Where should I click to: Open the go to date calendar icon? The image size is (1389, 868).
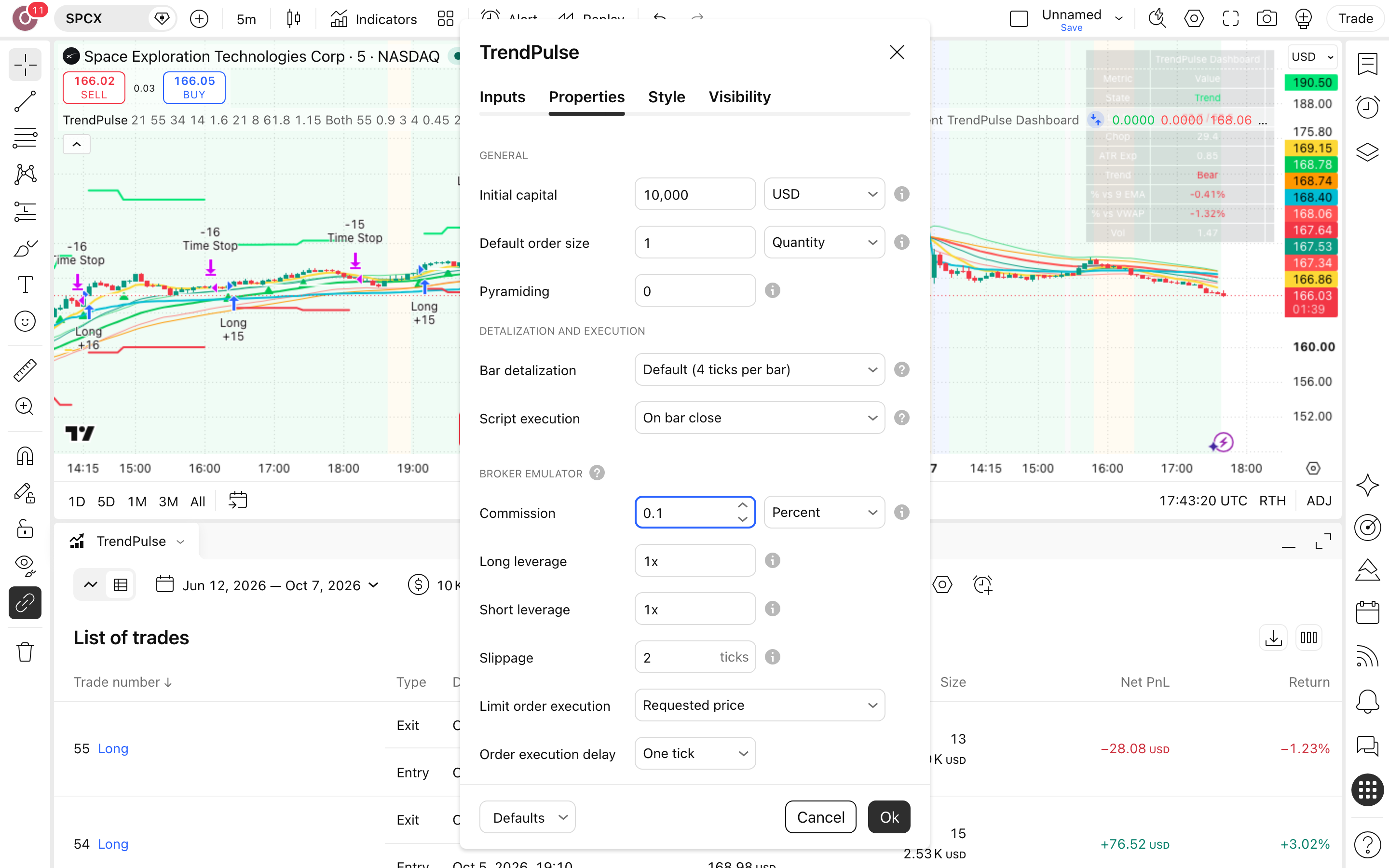click(x=238, y=501)
